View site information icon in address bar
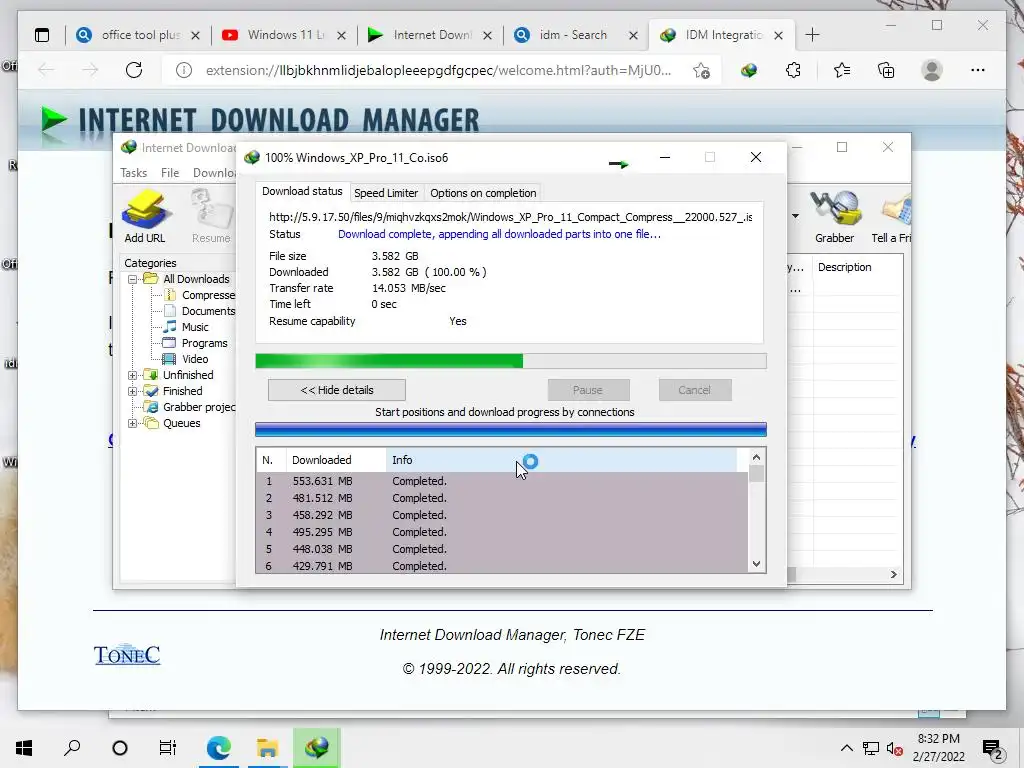 (184, 70)
